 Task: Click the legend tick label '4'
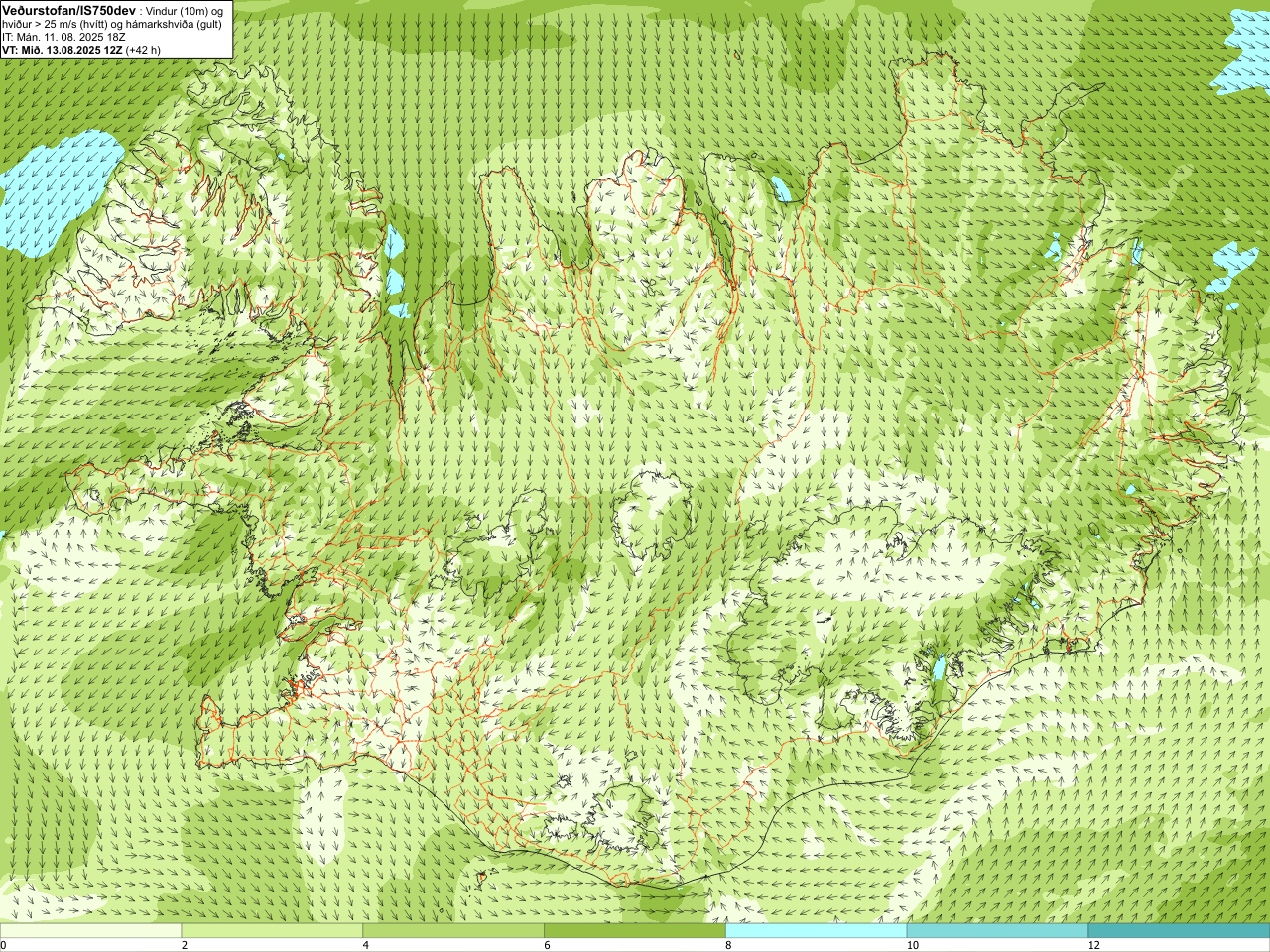tap(366, 945)
